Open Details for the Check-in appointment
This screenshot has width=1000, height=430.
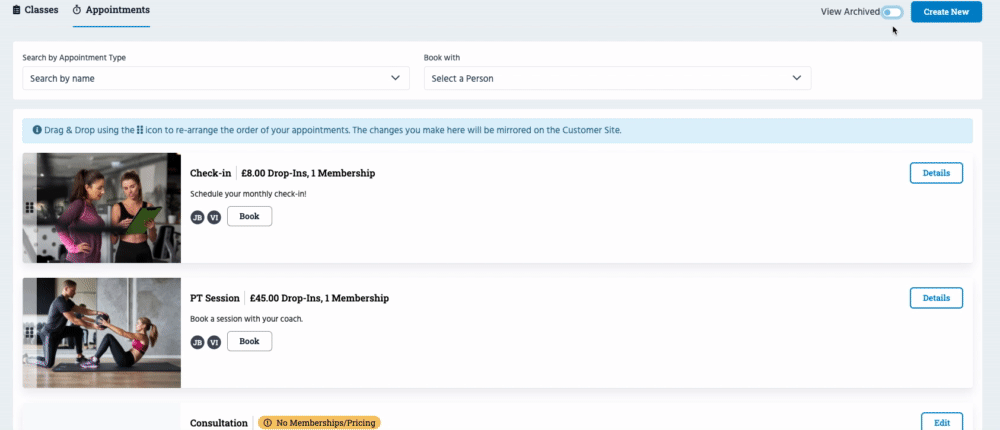point(936,173)
